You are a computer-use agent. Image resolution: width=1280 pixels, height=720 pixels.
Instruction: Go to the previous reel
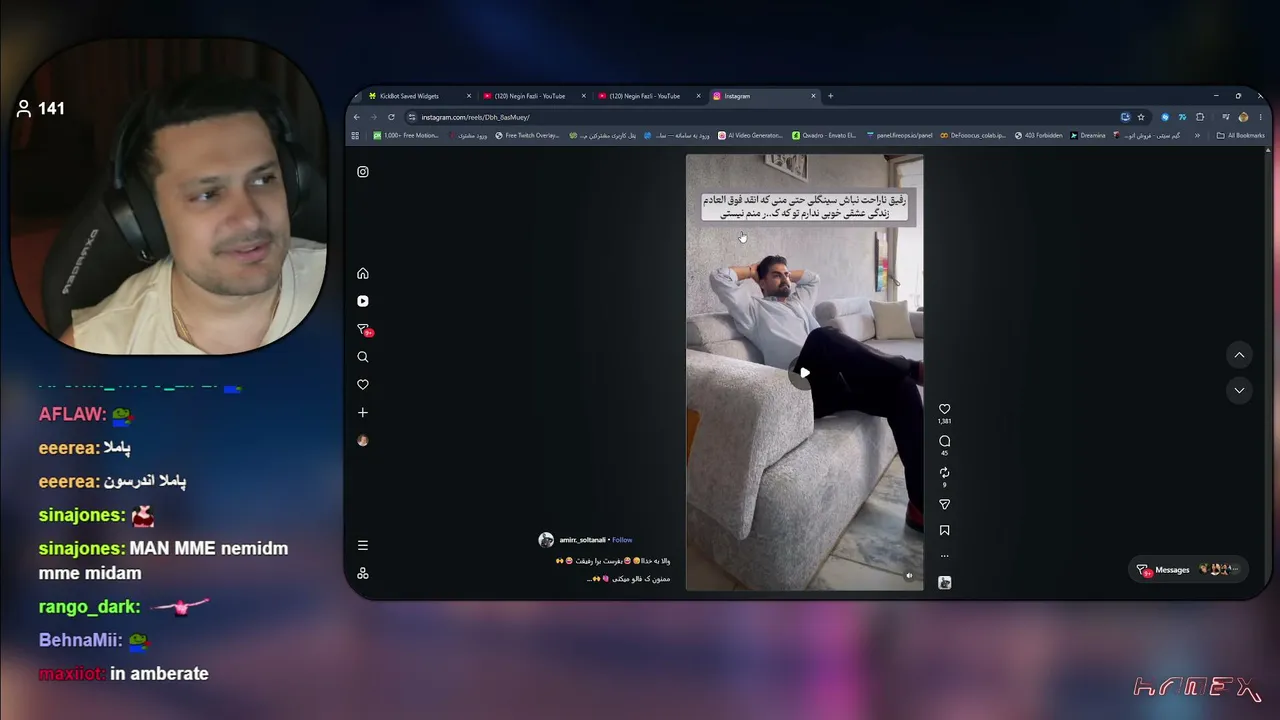[x=1239, y=355]
